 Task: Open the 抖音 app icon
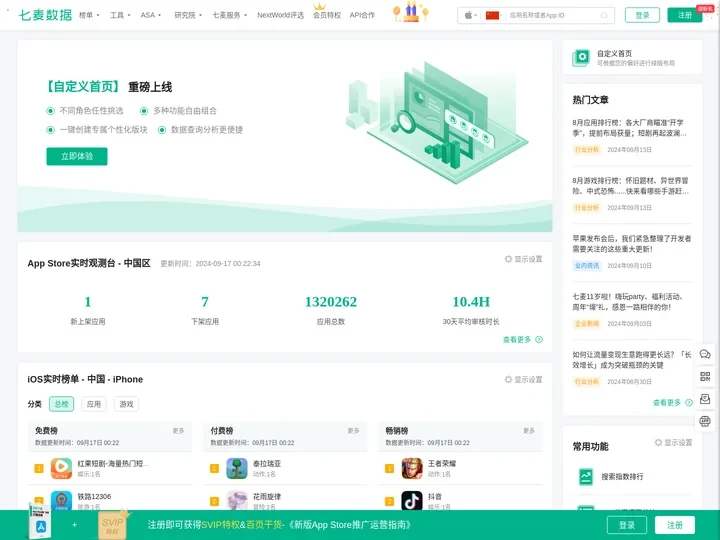[x=412, y=501]
